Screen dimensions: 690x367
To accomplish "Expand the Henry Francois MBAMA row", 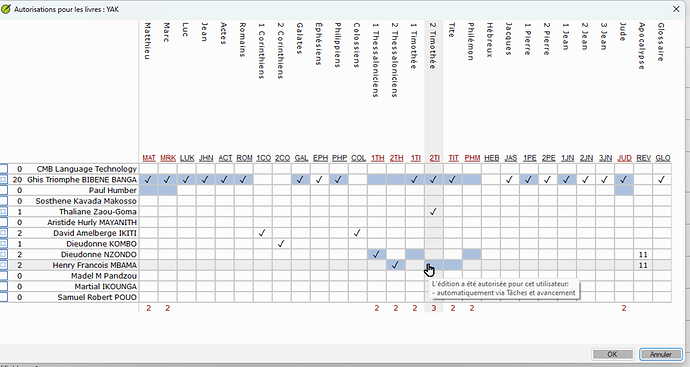I will [x=4, y=265].
